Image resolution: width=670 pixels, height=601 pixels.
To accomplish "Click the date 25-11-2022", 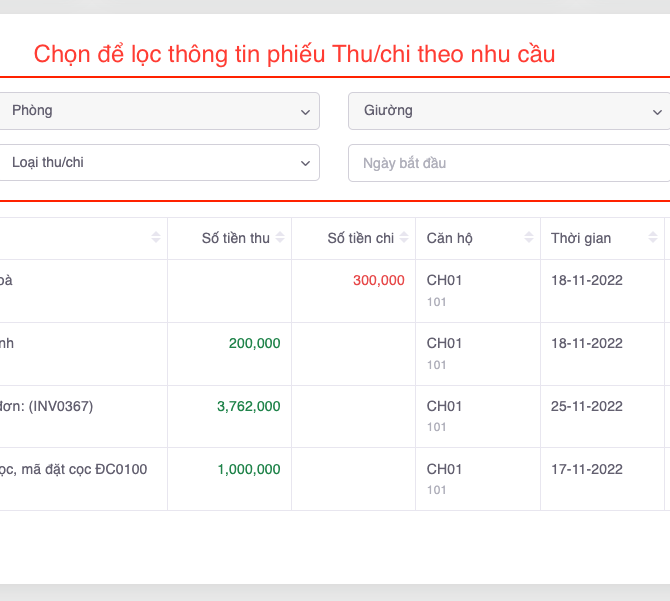I will (x=586, y=407).
